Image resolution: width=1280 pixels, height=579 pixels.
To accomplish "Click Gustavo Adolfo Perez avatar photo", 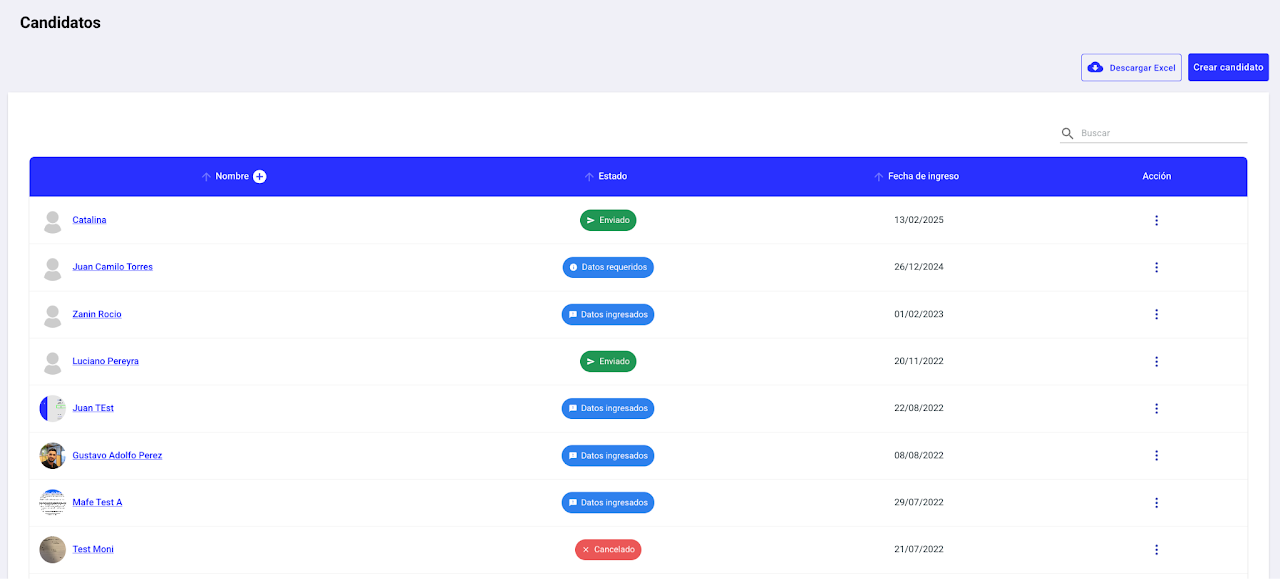I will point(52,455).
